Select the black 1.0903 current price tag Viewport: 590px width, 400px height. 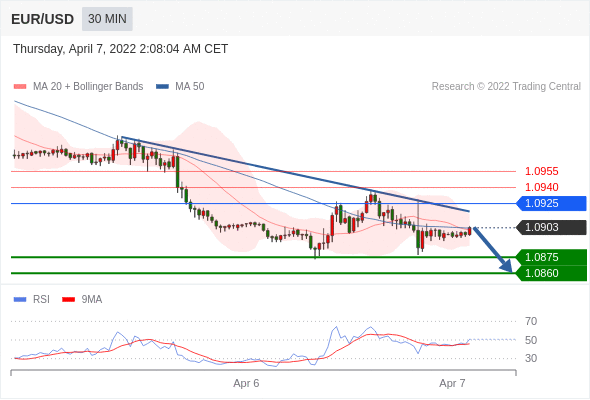click(551, 227)
